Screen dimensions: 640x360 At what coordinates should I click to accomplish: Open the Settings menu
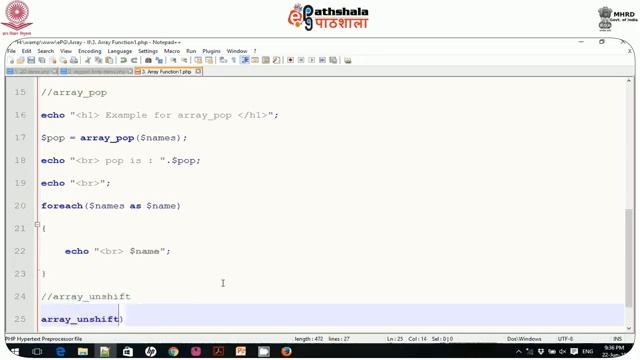[x=148, y=51]
